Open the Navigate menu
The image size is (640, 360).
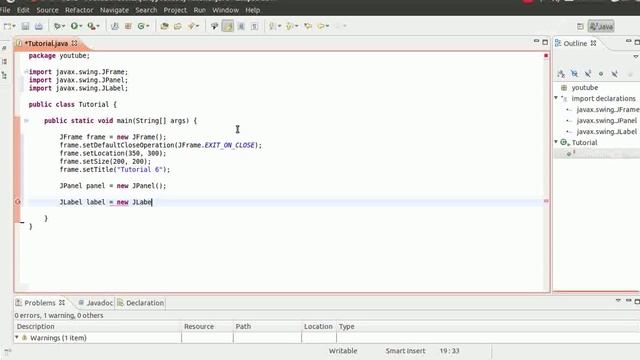click(x=114, y=10)
